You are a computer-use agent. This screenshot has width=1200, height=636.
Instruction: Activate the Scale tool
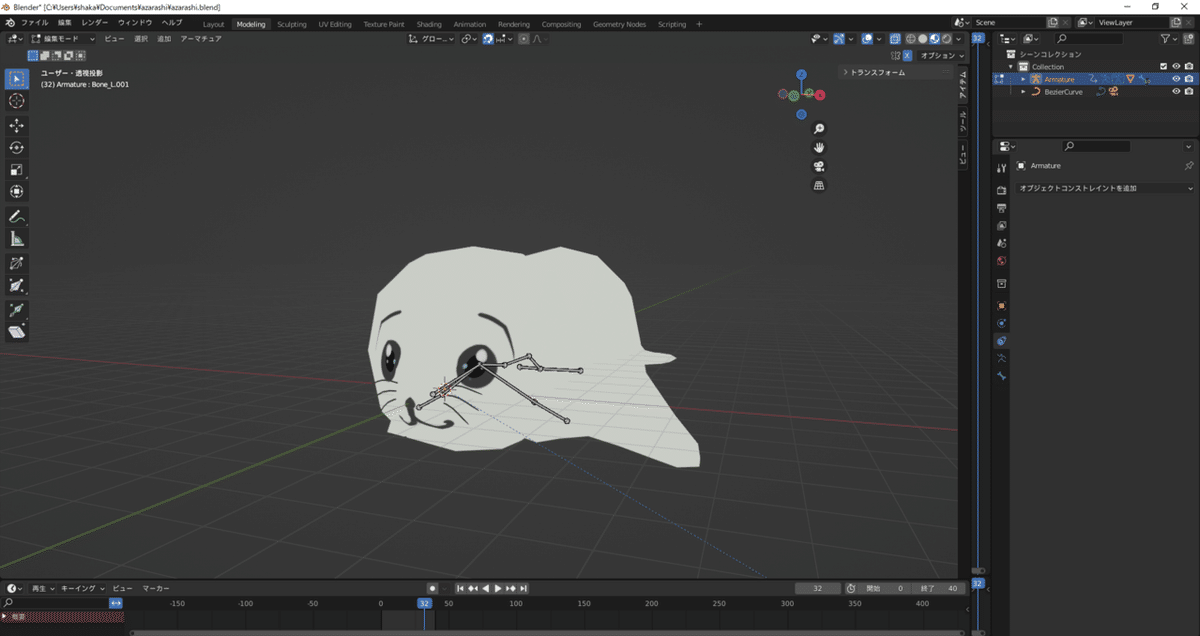tap(17, 169)
